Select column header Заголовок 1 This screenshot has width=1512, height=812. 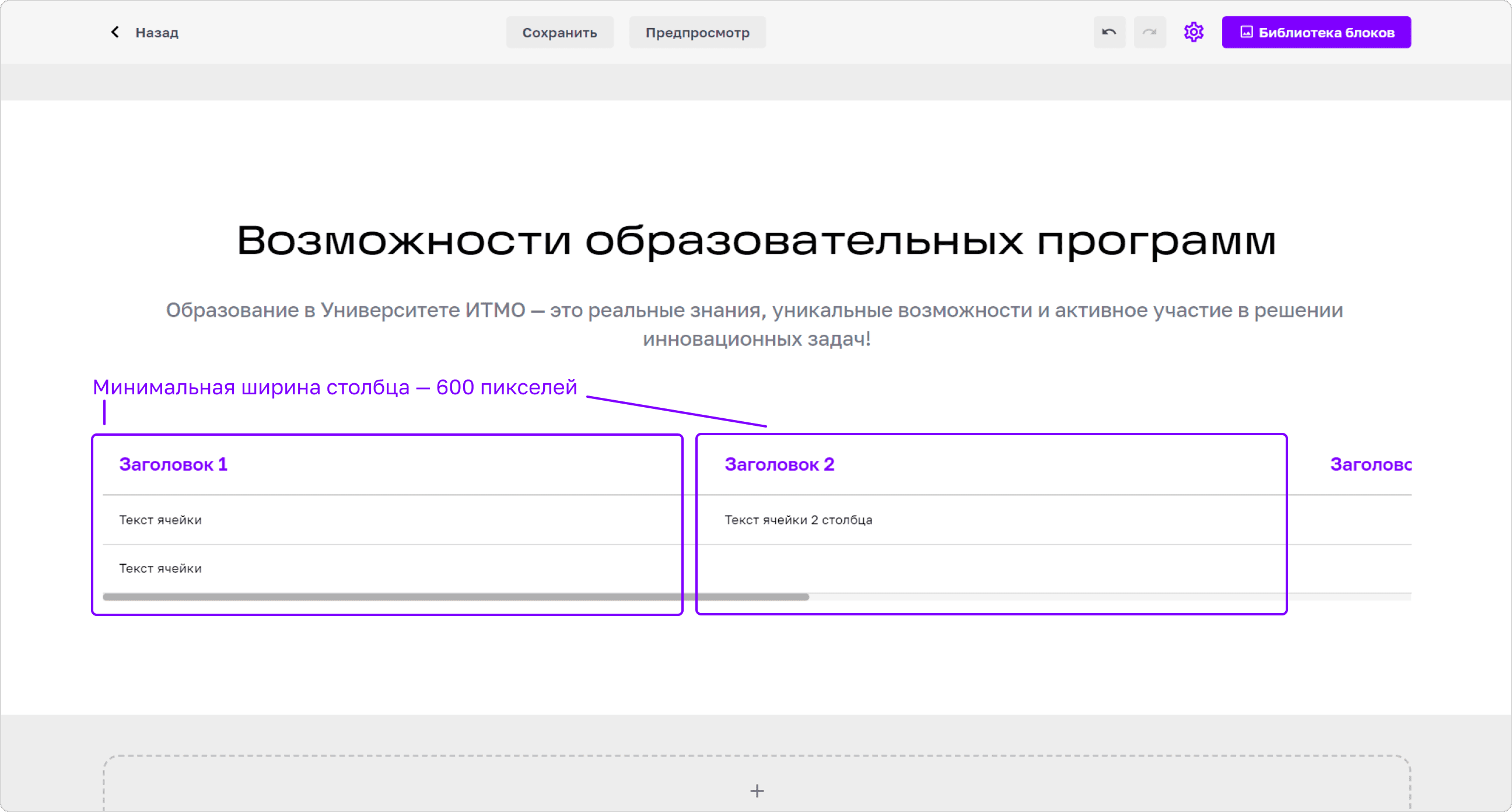pyautogui.click(x=173, y=464)
